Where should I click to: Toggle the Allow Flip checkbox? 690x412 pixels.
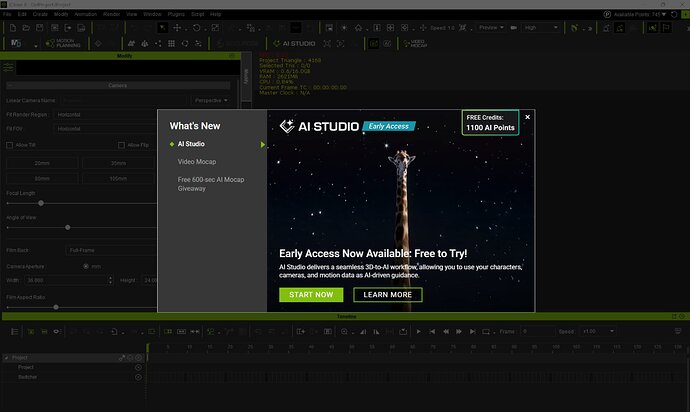[121, 145]
